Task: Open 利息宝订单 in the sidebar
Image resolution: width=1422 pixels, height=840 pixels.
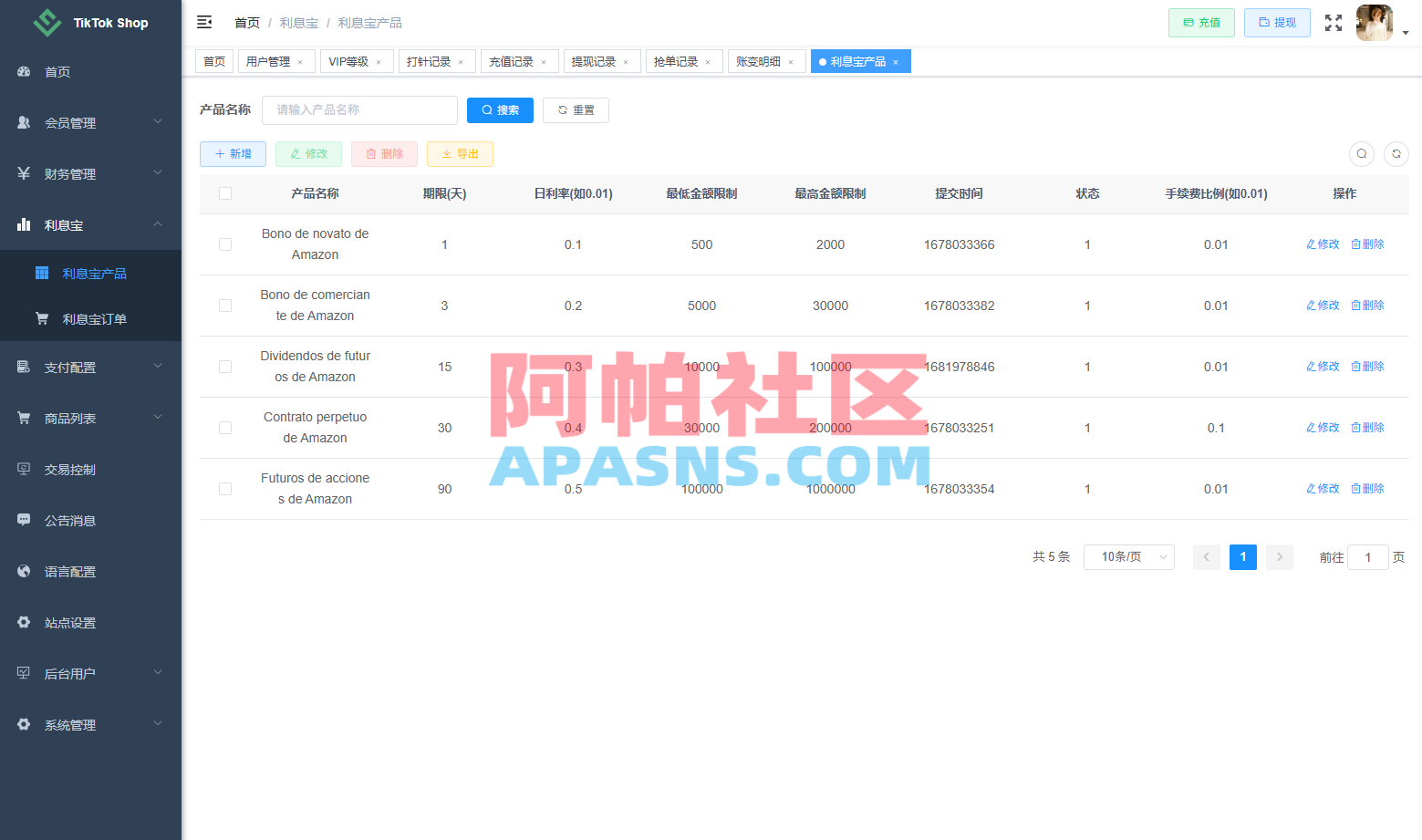Action: [90, 319]
